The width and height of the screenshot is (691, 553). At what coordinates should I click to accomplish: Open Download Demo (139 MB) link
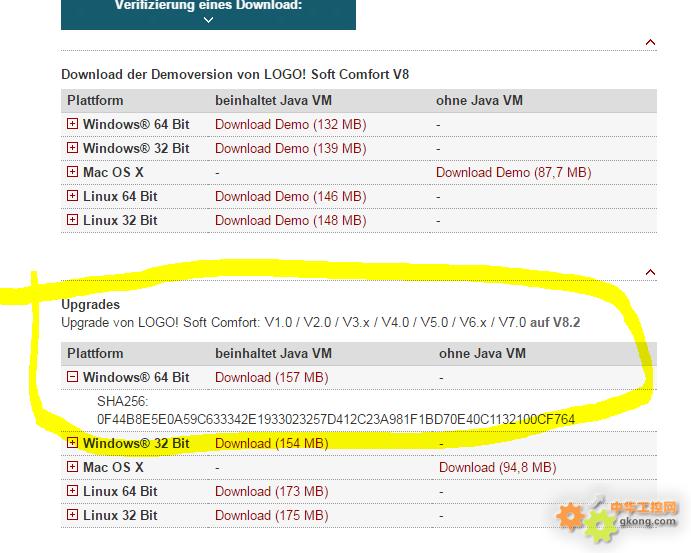290,148
